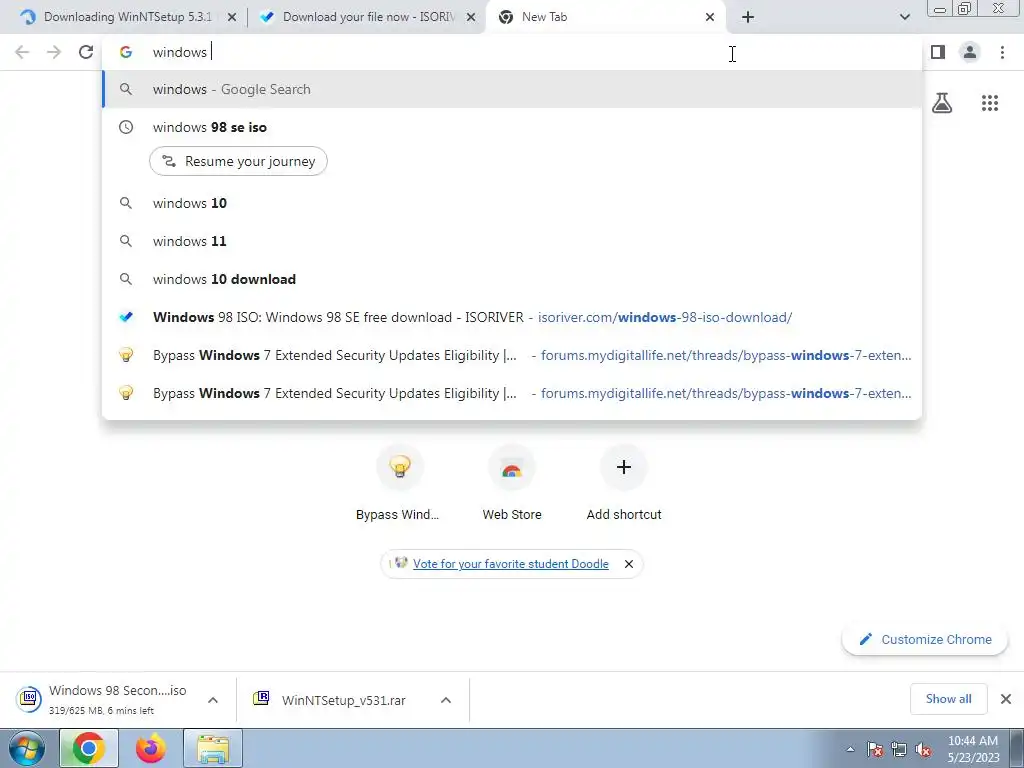Close the New Tab tab

710,17
